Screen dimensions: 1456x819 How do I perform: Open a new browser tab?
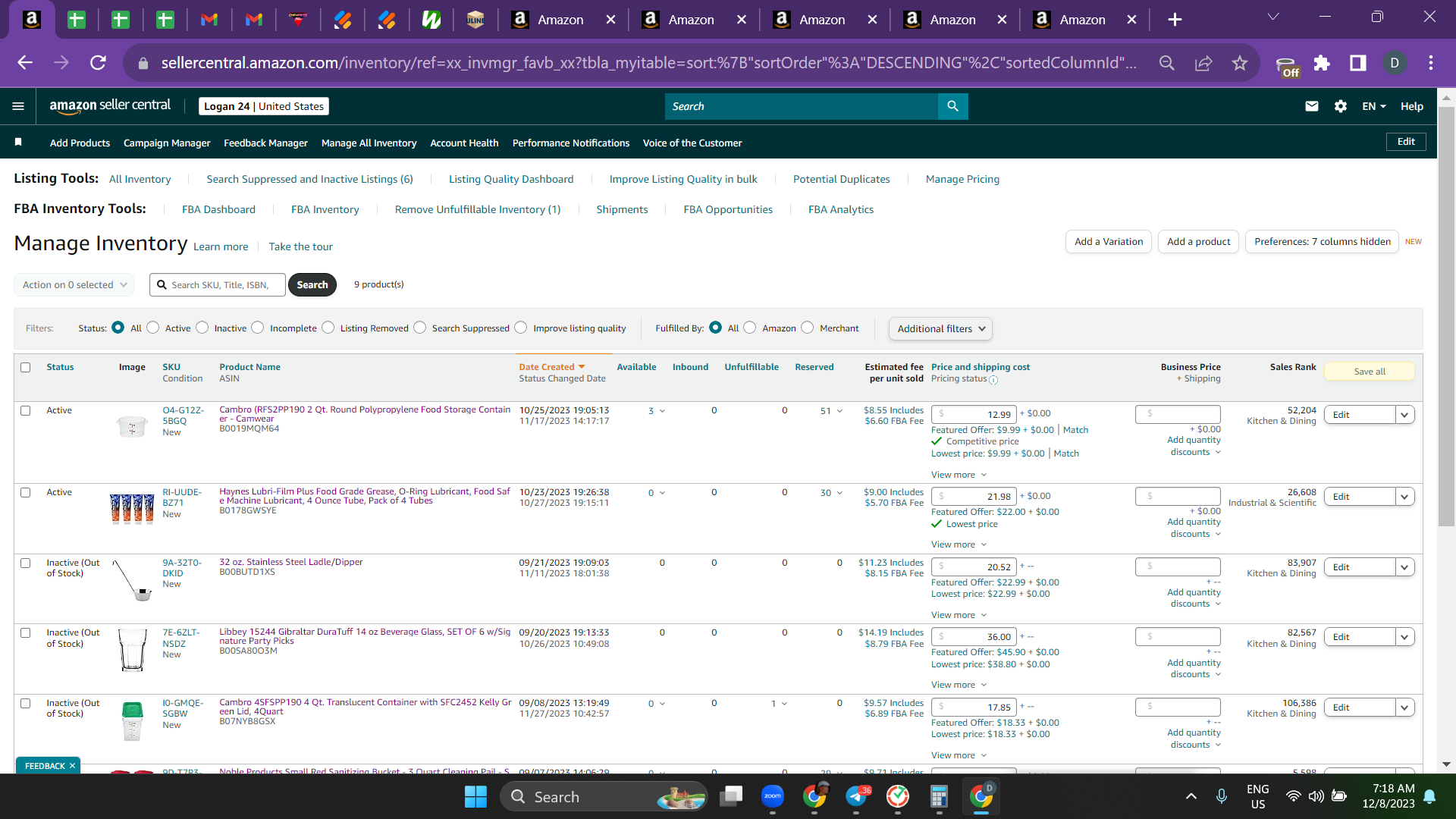click(1175, 20)
